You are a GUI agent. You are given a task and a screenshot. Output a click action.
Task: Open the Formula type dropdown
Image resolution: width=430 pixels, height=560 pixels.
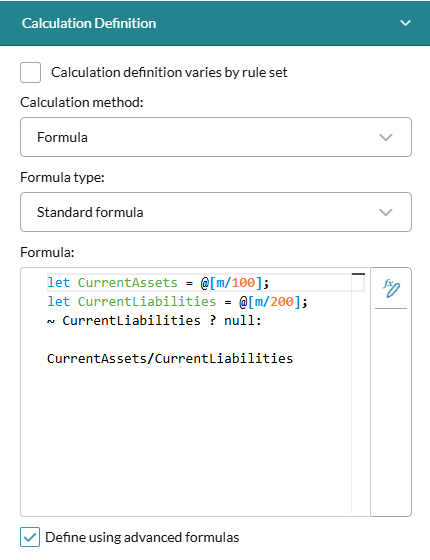click(x=216, y=212)
